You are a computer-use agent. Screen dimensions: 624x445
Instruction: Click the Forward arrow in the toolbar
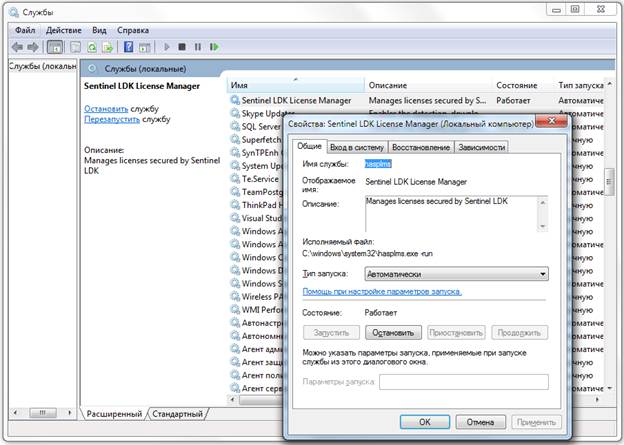point(33,47)
